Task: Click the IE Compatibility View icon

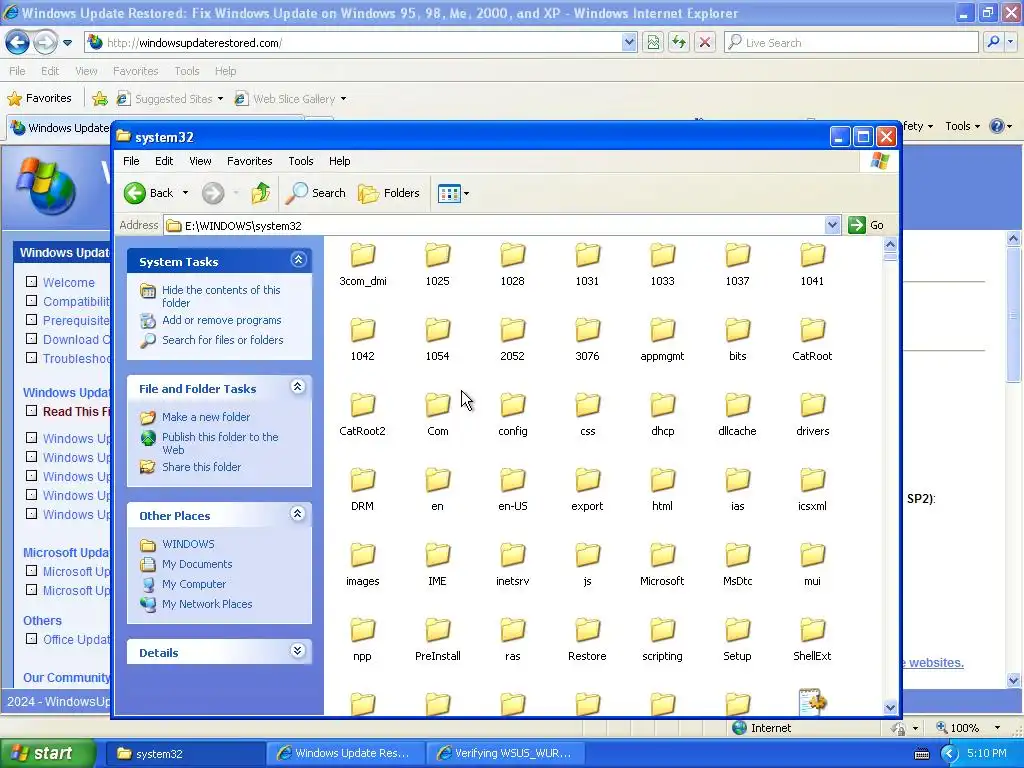Action: 653,42
